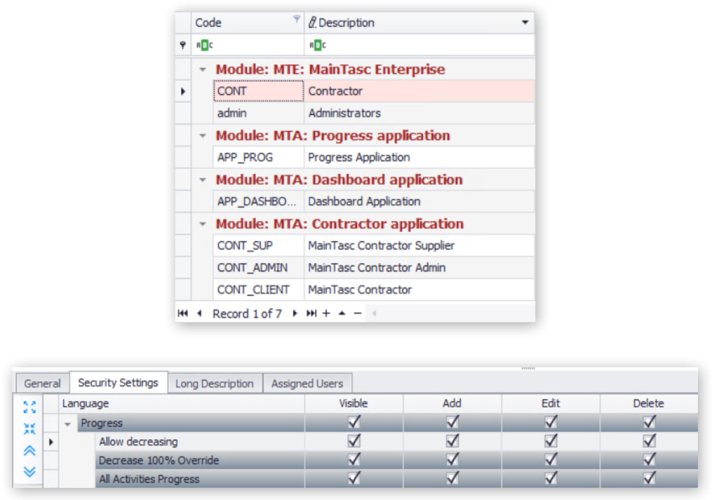The height and width of the screenshot is (500, 712).
Task: Click the double down chevron icon
Action: click(29, 471)
